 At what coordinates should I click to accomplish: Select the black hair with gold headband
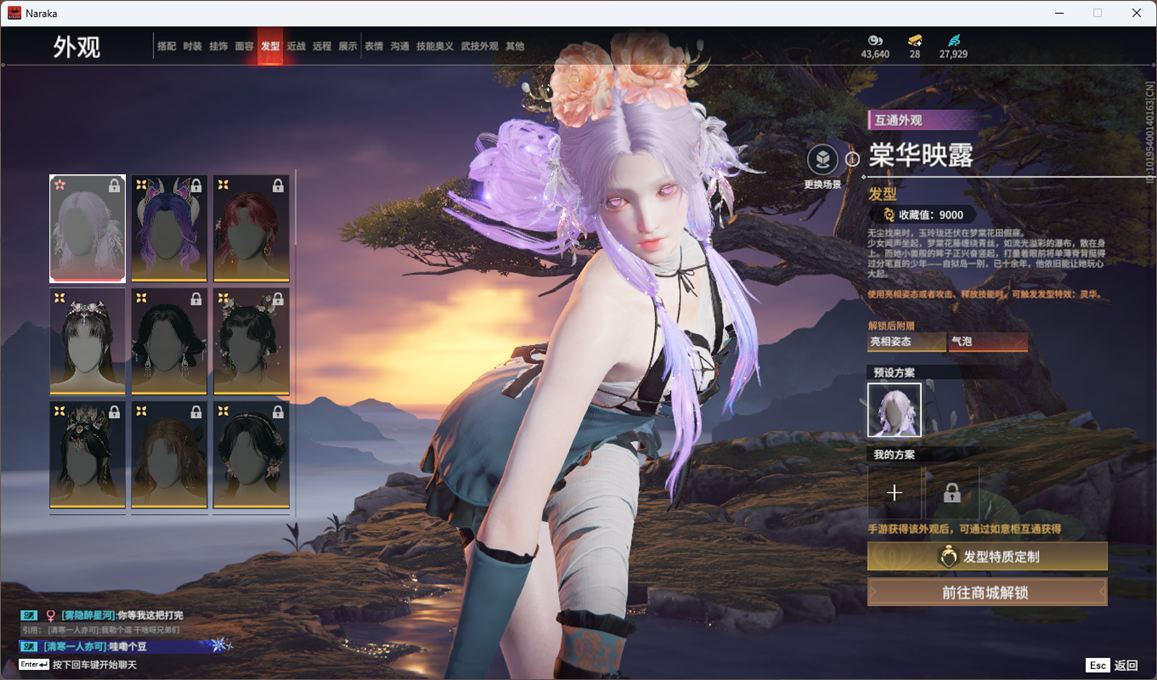(x=251, y=454)
